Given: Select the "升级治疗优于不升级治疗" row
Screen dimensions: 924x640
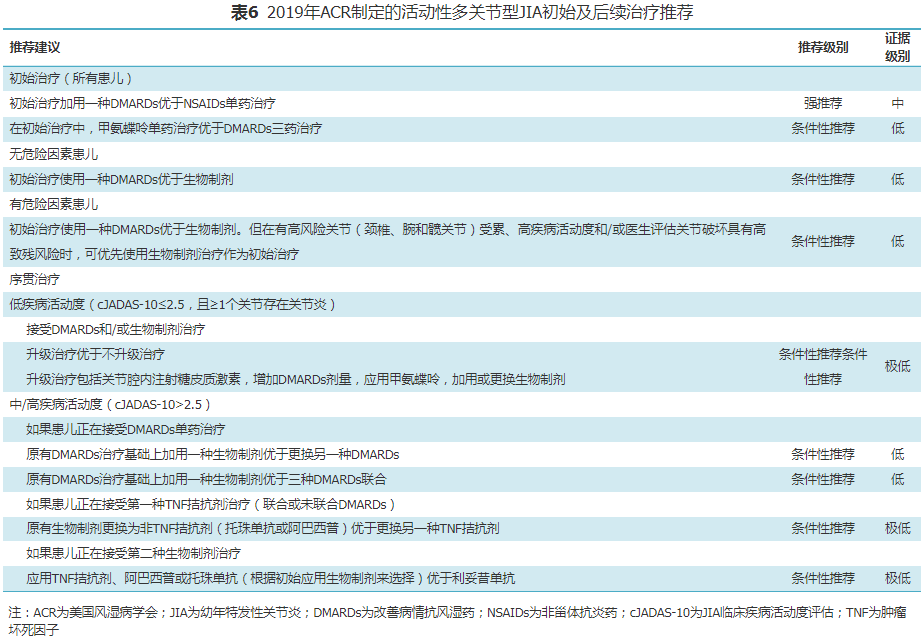Looking at the screenshot, I should (x=96, y=354).
